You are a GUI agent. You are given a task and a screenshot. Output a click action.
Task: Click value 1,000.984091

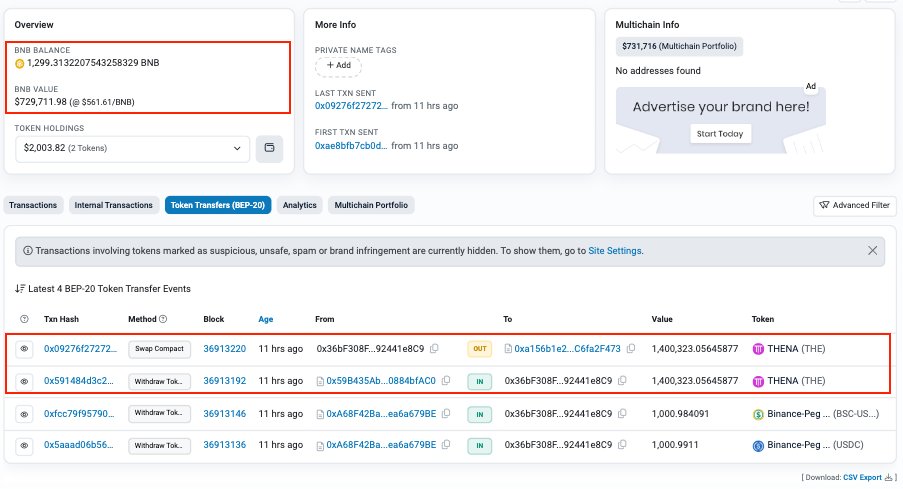tap(680, 414)
